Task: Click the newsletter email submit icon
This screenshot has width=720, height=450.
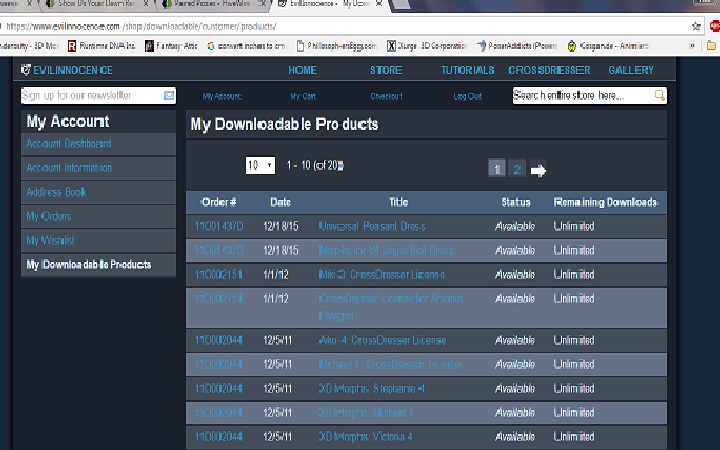Action: pos(169,96)
